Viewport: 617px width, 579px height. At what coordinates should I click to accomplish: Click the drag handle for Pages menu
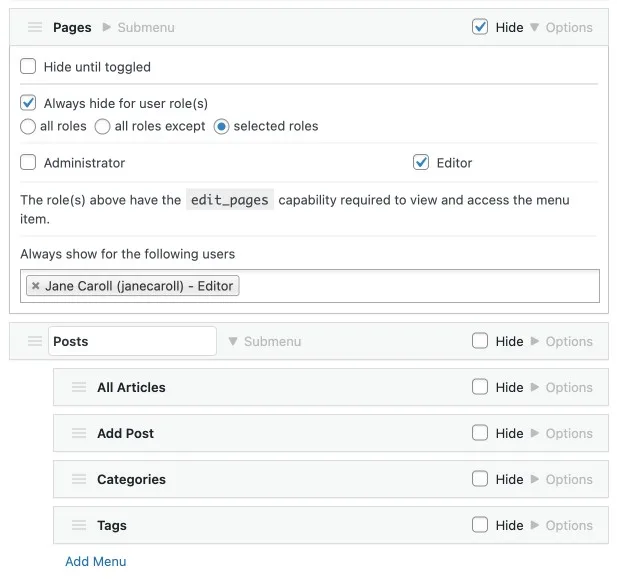(35, 28)
